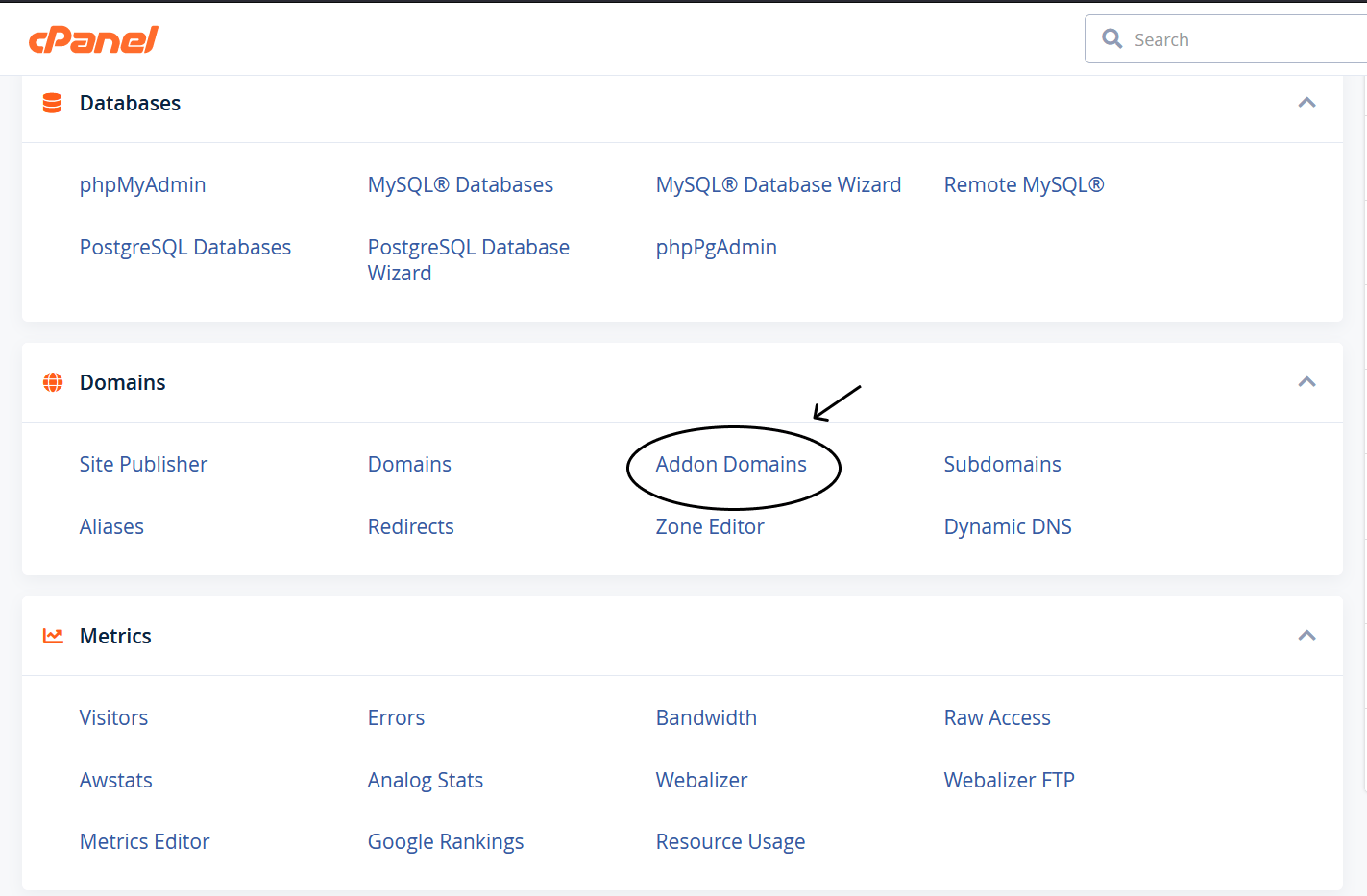Open phpMyAdmin
Viewport: 1367px width, 896px height.
(142, 184)
